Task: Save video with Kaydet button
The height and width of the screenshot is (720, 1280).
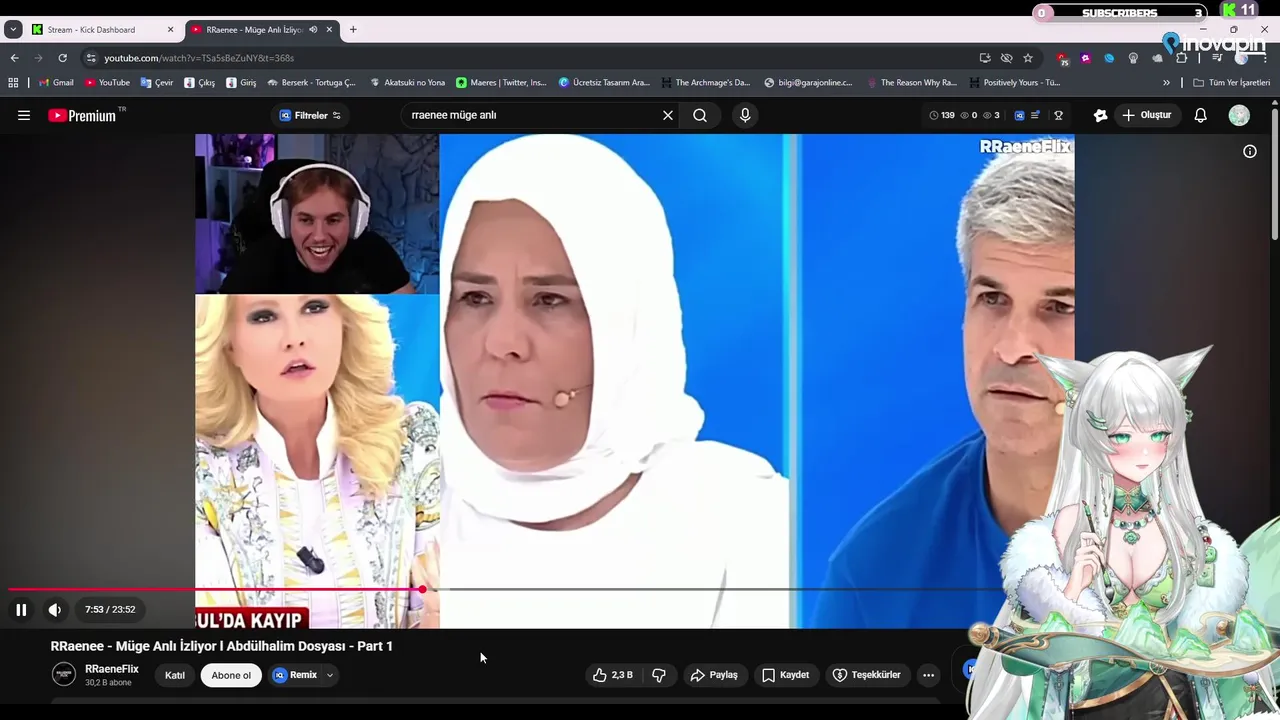Action: pos(786,675)
